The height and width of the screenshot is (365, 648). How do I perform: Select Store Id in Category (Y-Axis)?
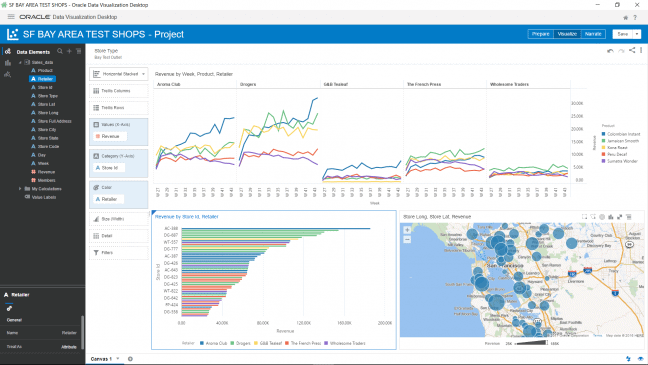tap(109, 168)
